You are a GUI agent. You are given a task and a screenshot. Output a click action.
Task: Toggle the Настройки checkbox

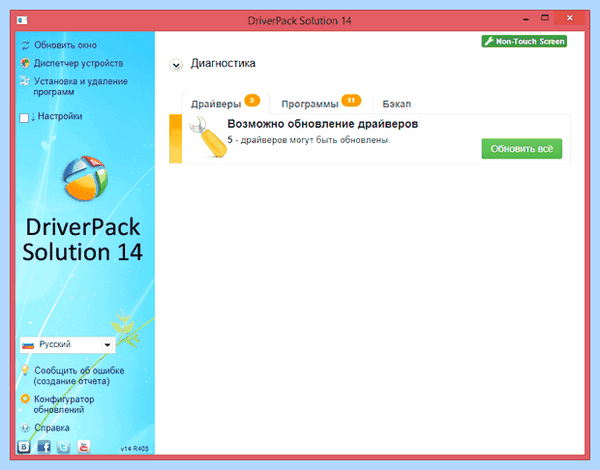coord(24,118)
